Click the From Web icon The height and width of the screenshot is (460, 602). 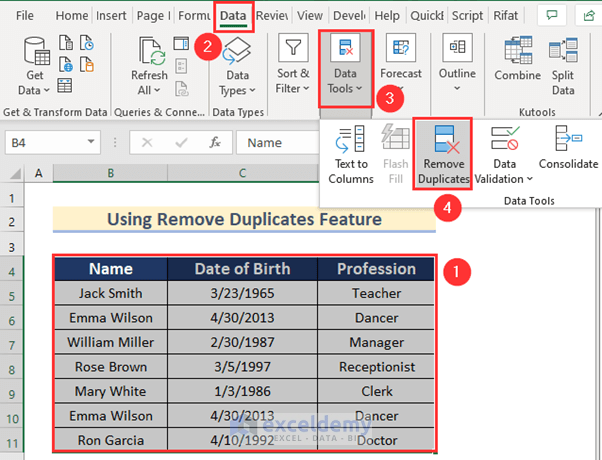(x=66, y=64)
